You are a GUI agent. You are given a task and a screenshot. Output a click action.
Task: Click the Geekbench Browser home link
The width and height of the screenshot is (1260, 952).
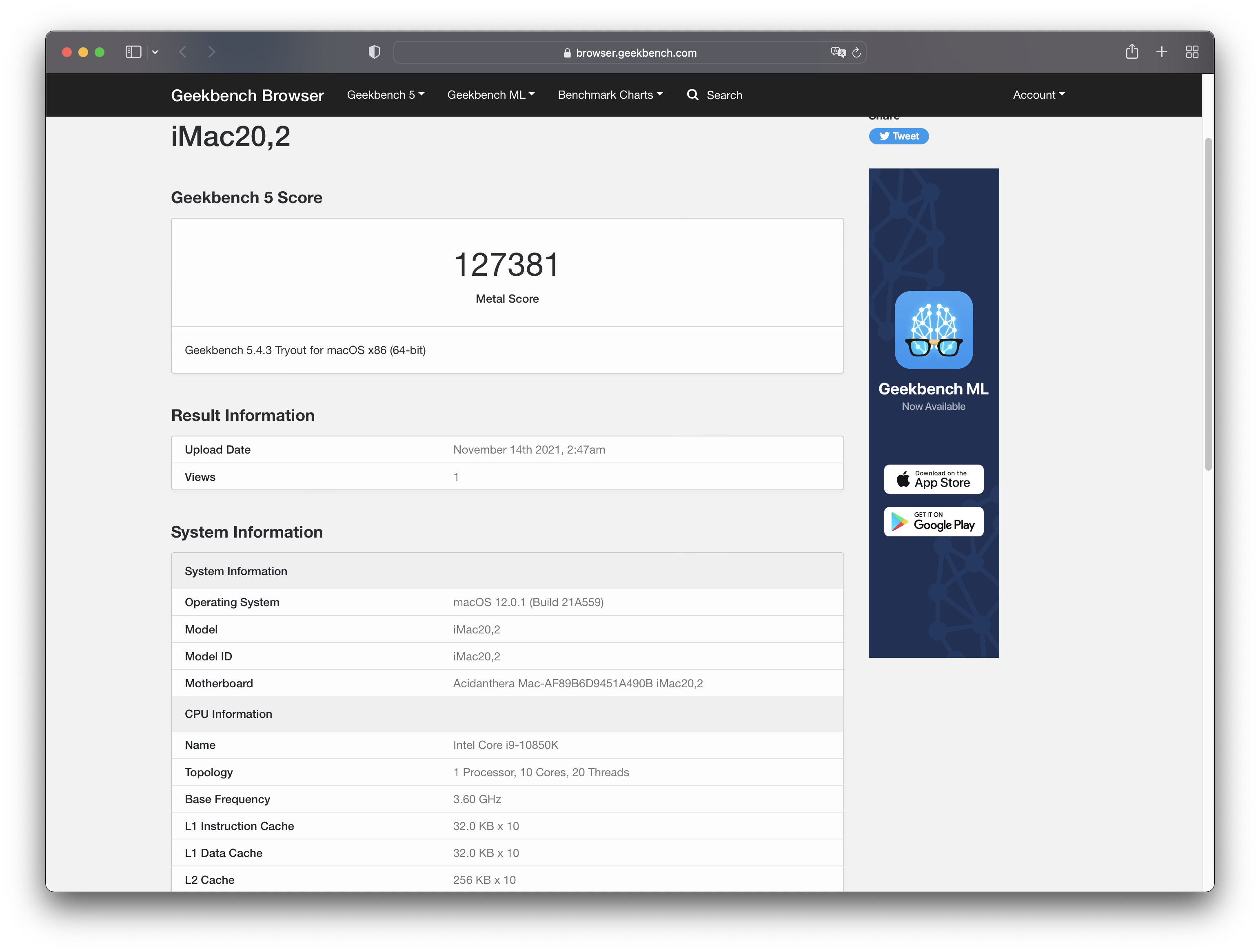click(247, 95)
